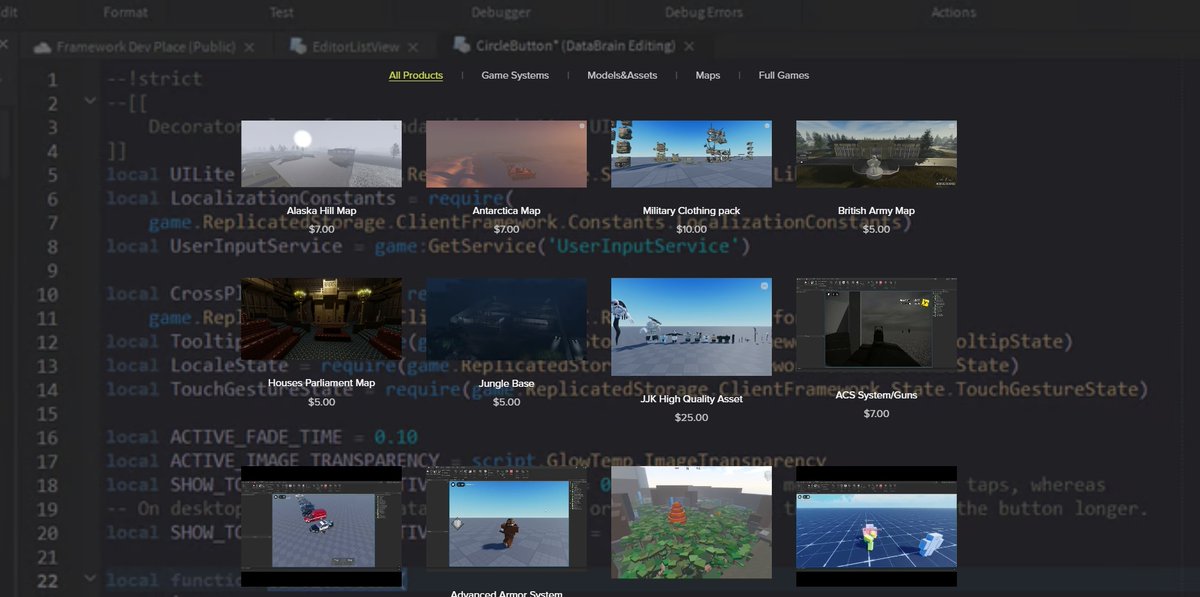This screenshot has height=597, width=1200.
Task: Open the Houses Parliament Map thumbnail
Action: pyautogui.click(x=321, y=319)
